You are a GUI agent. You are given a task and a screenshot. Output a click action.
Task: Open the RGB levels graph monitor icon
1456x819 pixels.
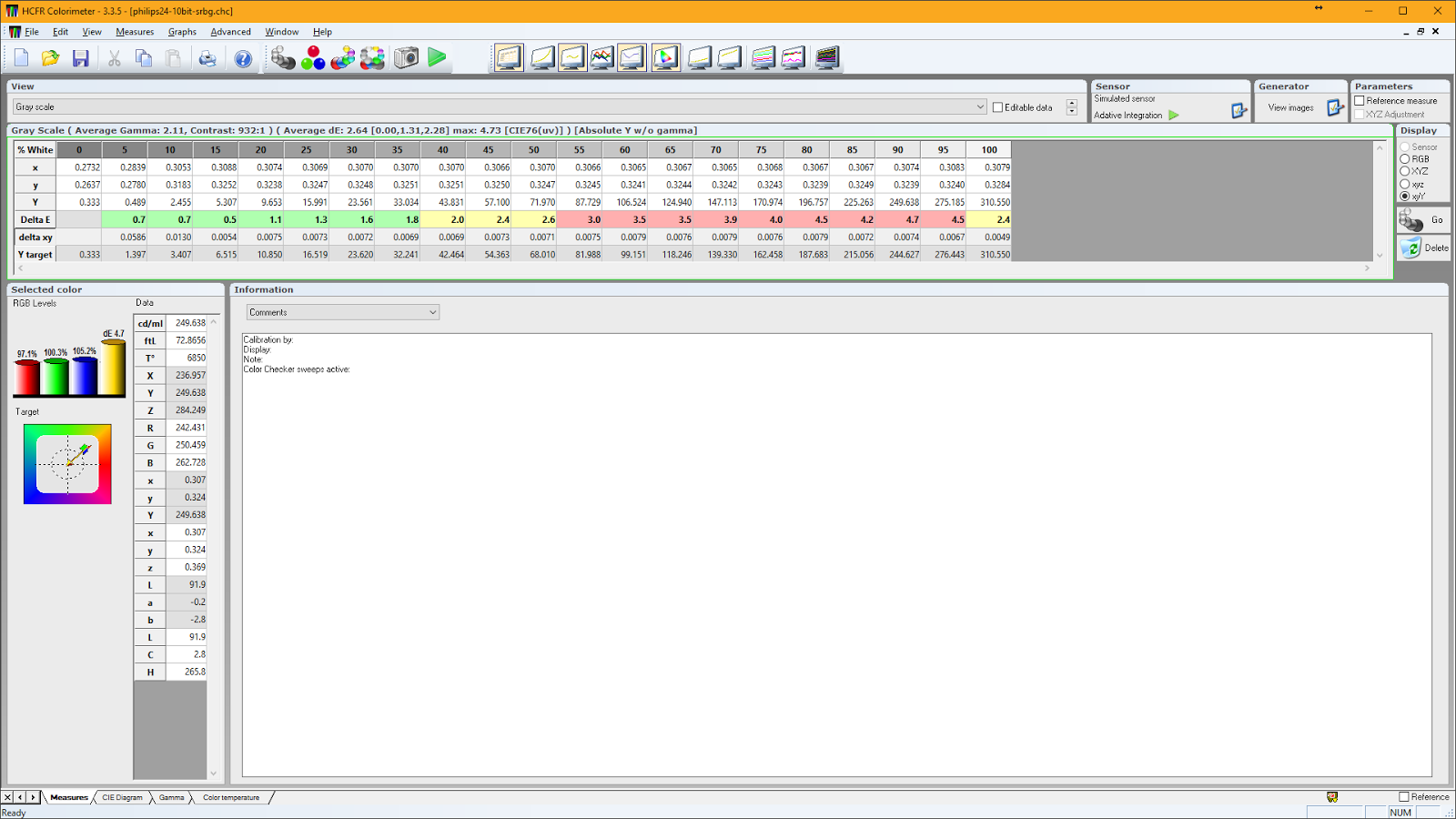coord(602,58)
